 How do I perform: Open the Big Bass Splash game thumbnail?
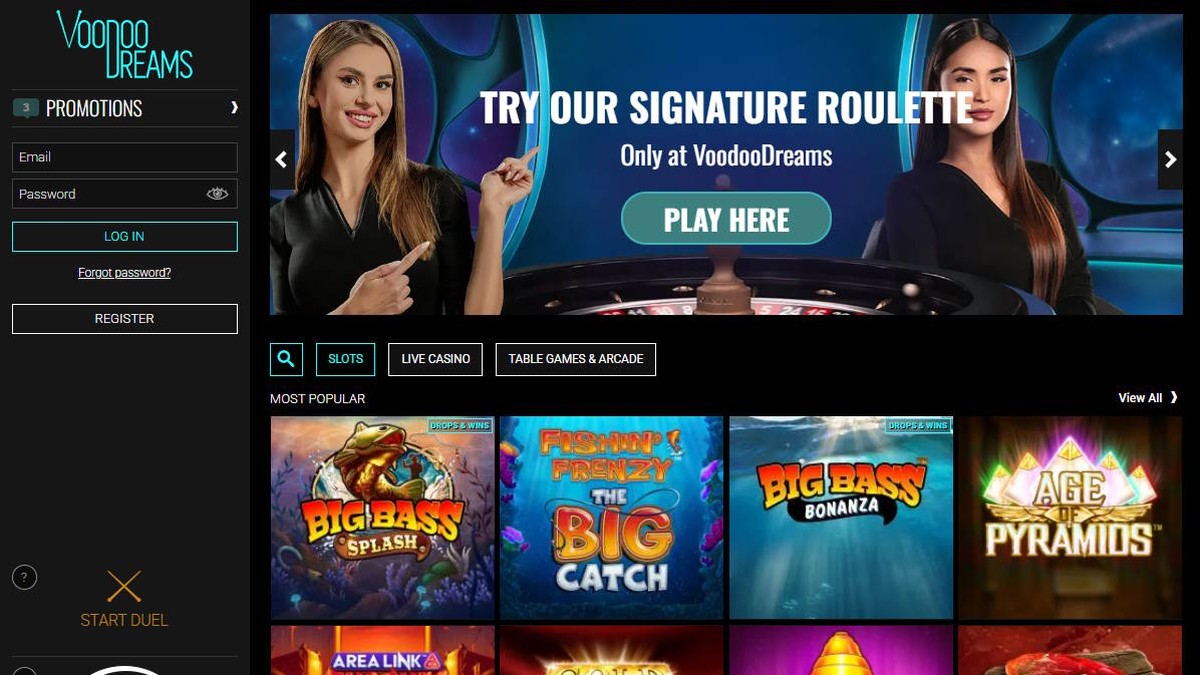point(382,518)
